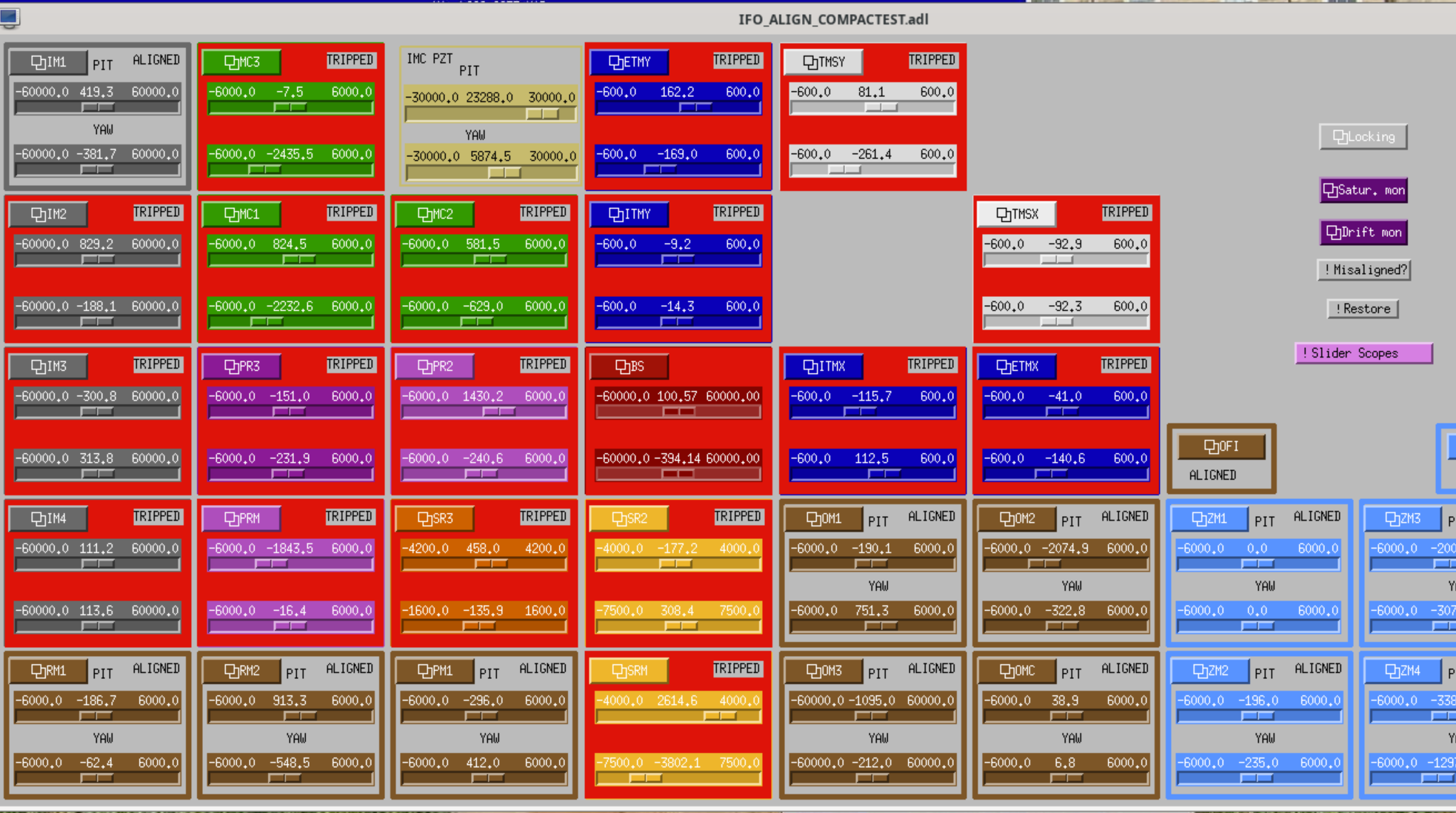1456x813 pixels.
Task: Open the Slider Scopes command menu
Action: (x=1363, y=353)
